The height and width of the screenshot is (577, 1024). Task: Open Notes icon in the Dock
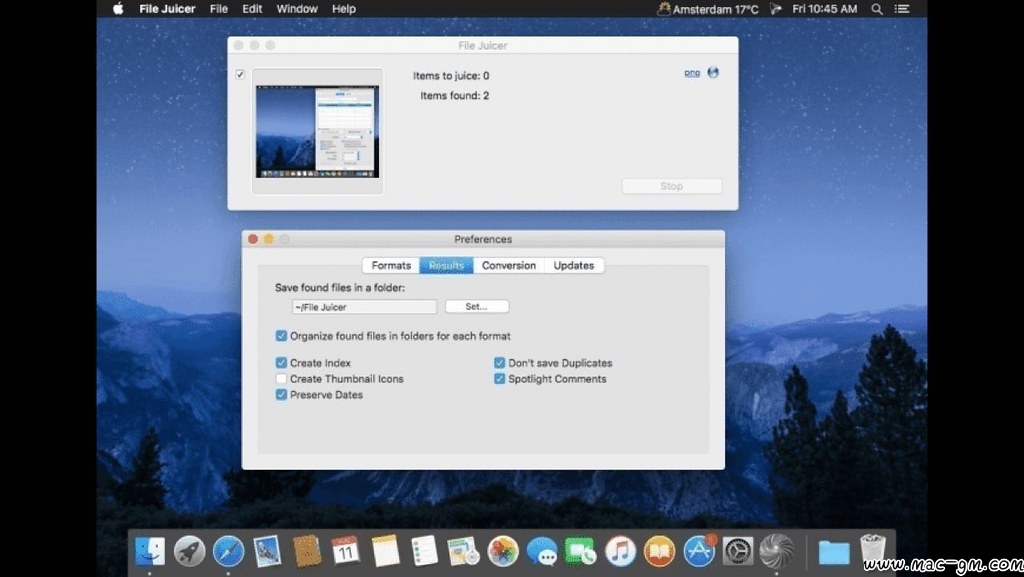pyautogui.click(x=385, y=552)
